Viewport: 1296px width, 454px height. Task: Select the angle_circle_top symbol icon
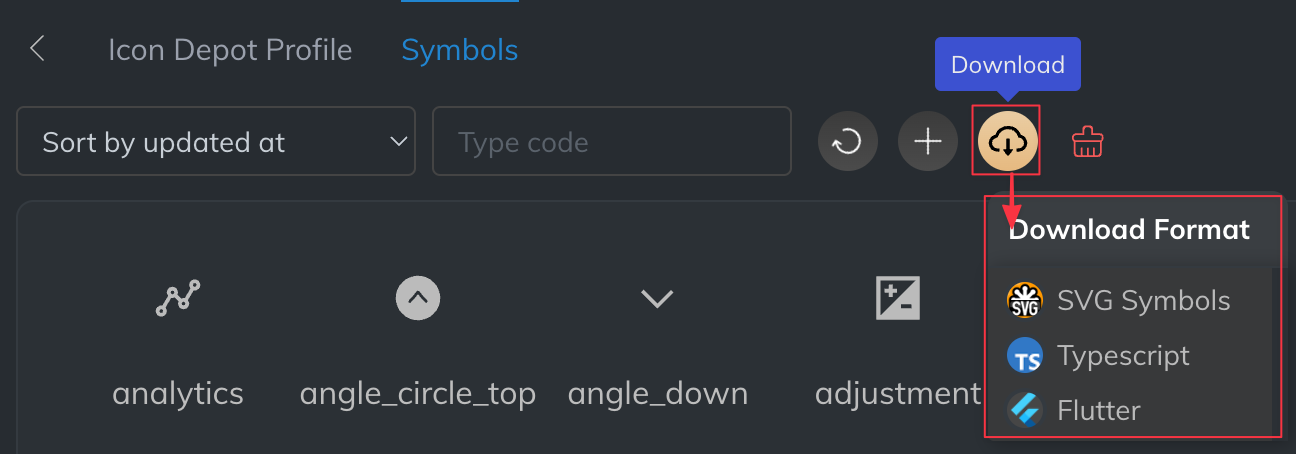click(x=418, y=298)
